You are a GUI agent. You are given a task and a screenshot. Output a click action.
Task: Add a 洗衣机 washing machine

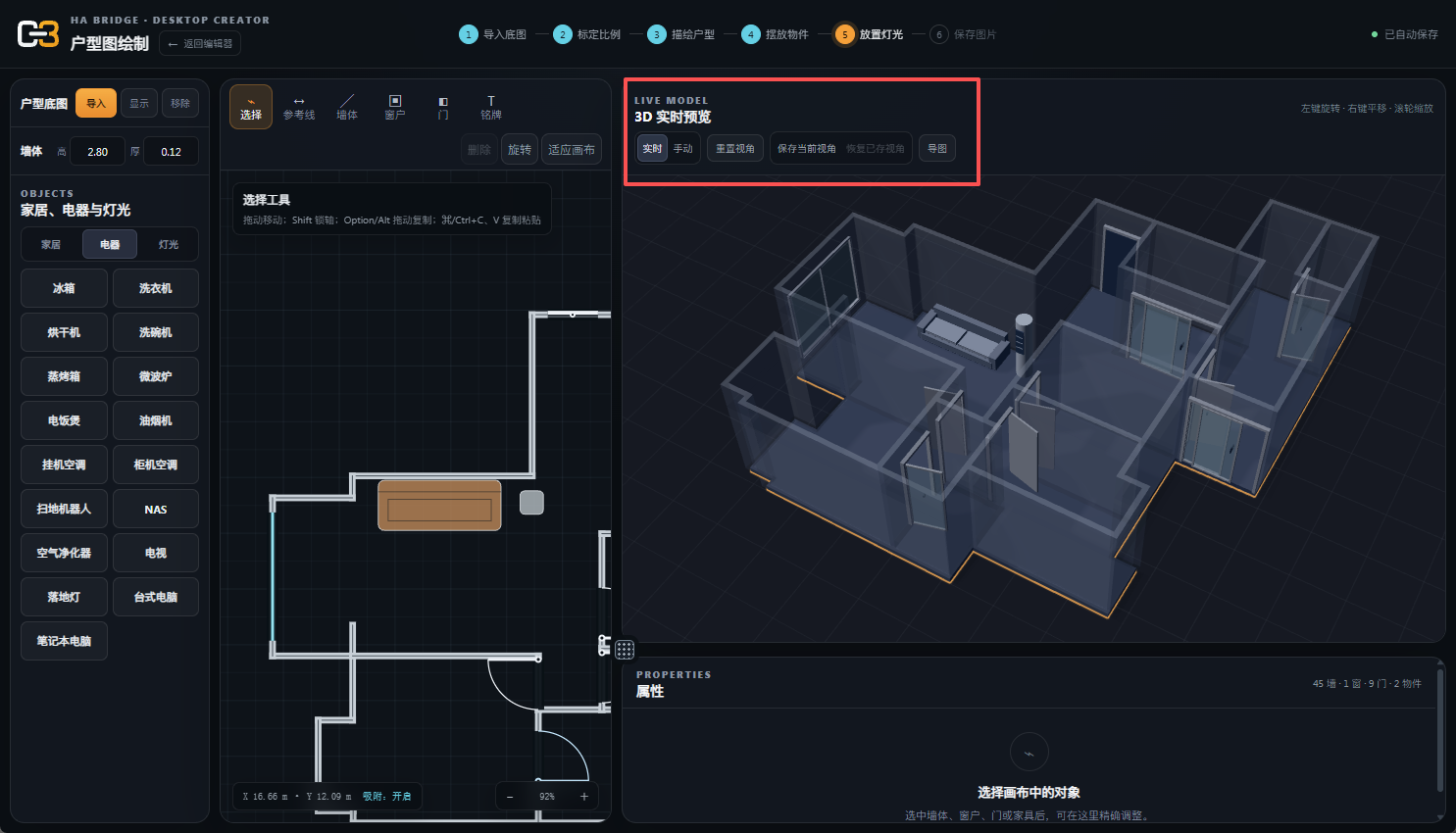(x=156, y=288)
